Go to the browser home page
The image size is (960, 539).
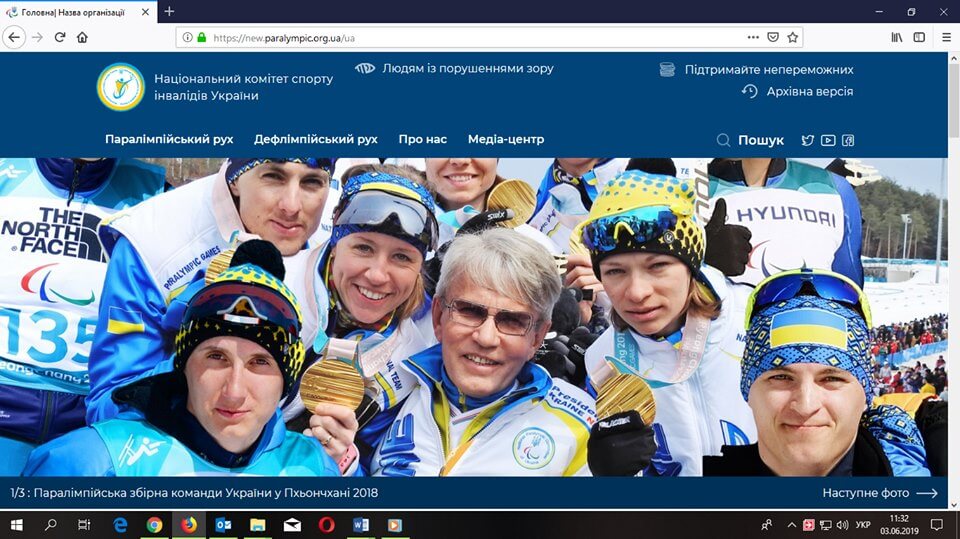[x=82, y=37]
